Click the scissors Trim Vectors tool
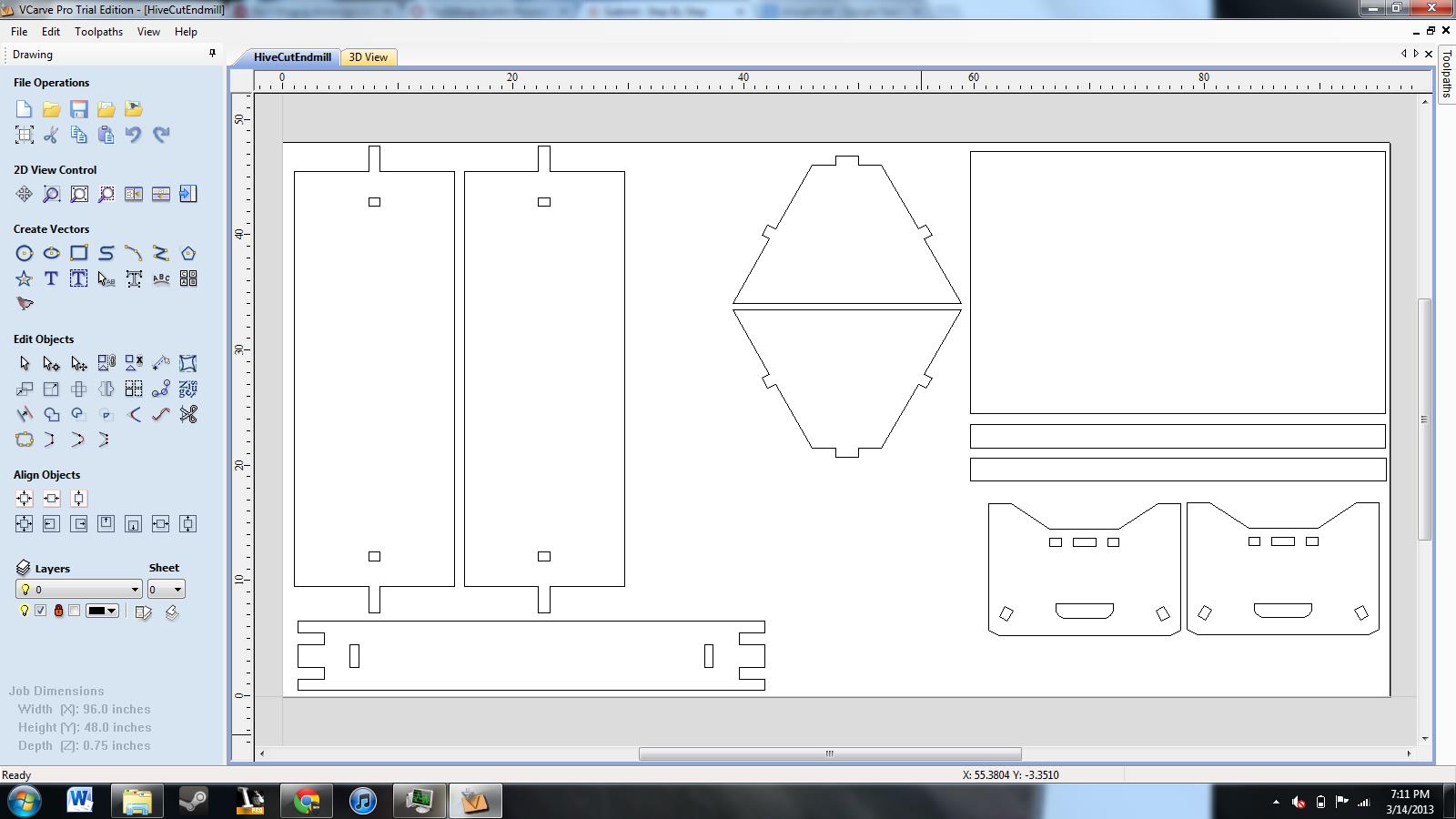The height and width of the screenshot is (819, 1456). tap(188, 414)
